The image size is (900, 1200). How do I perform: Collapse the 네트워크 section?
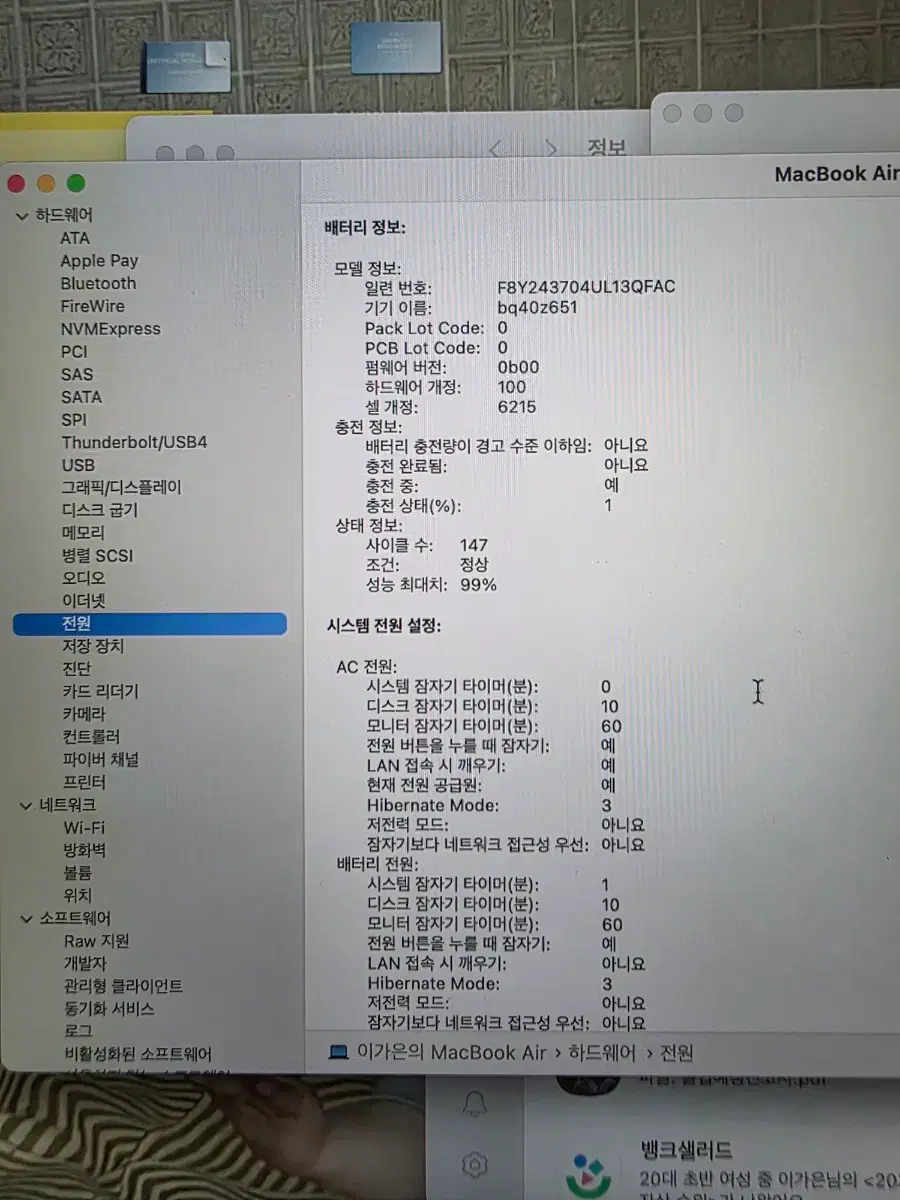25,805
